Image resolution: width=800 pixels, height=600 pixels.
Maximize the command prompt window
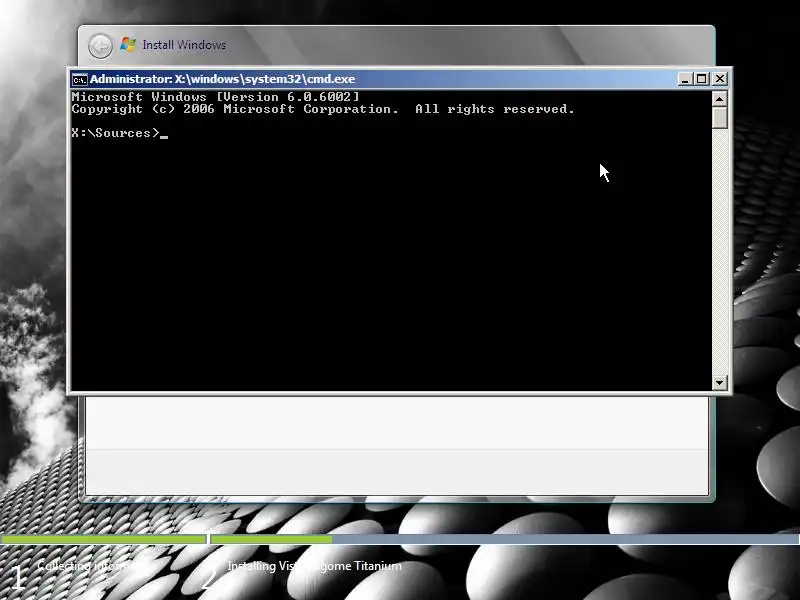pos(702,79)
